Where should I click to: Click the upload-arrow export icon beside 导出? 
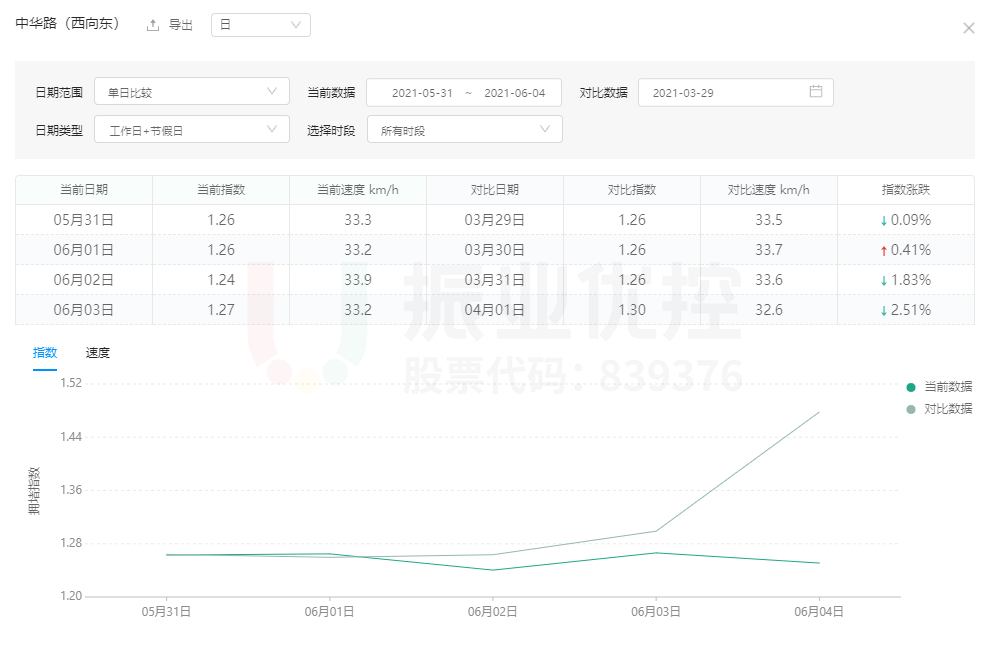152,25
